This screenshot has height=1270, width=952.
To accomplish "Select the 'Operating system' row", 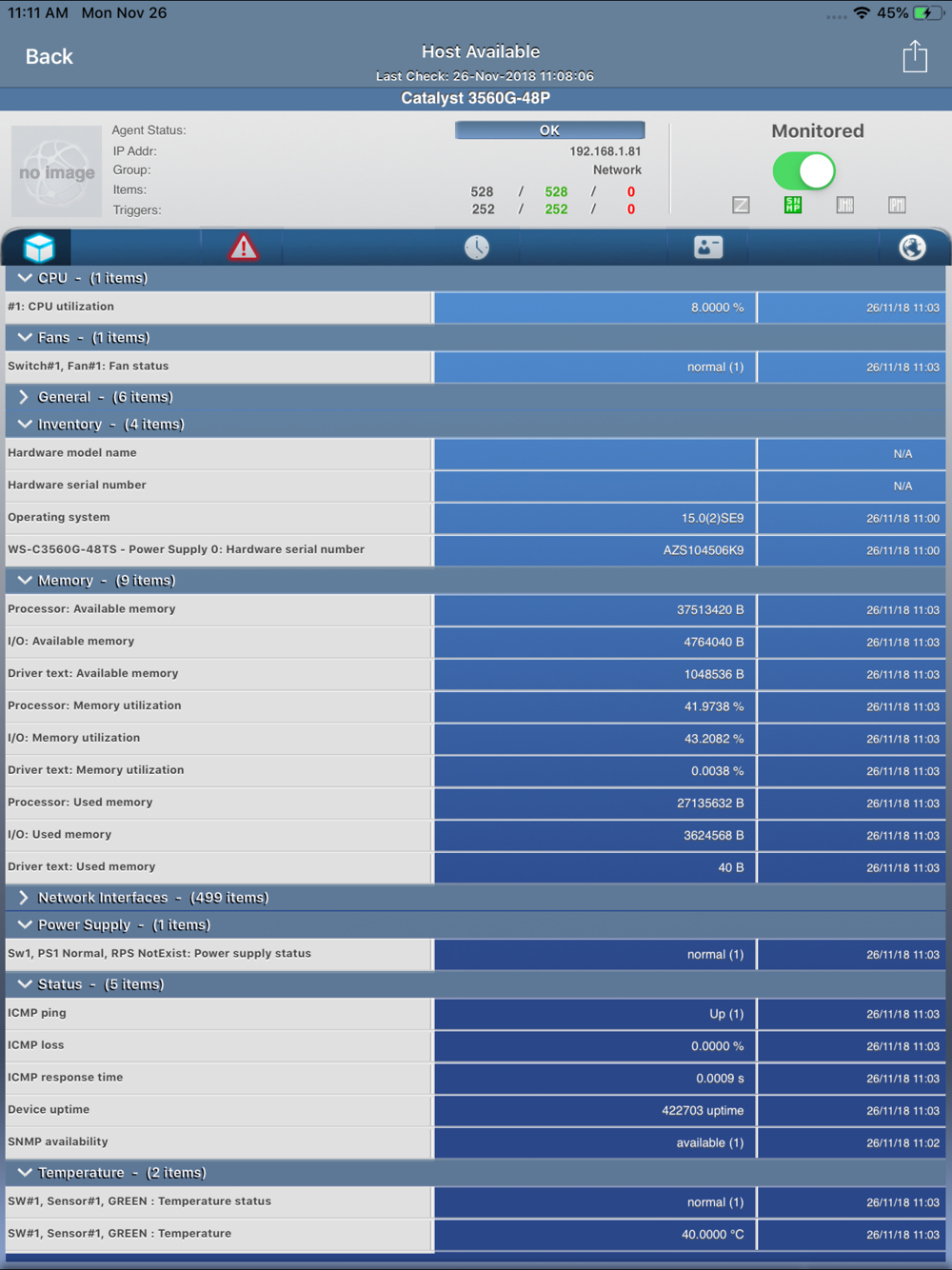I will pos(475,518).
